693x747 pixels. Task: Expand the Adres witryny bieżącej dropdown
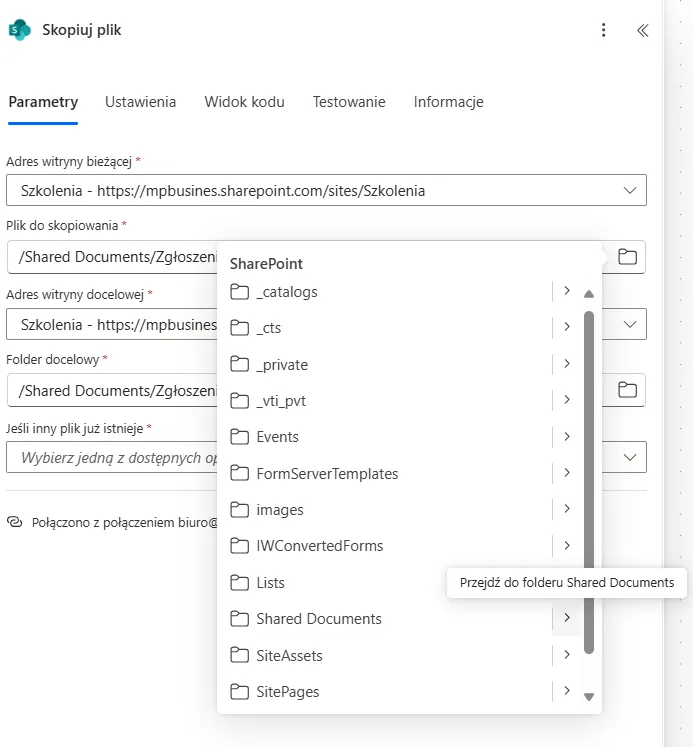(630, 190)
